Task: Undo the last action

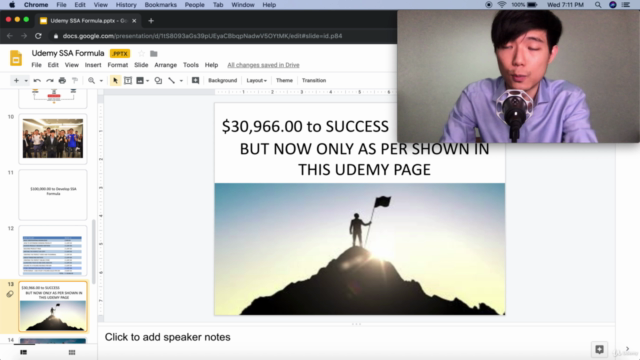Action: click(37, 80)
